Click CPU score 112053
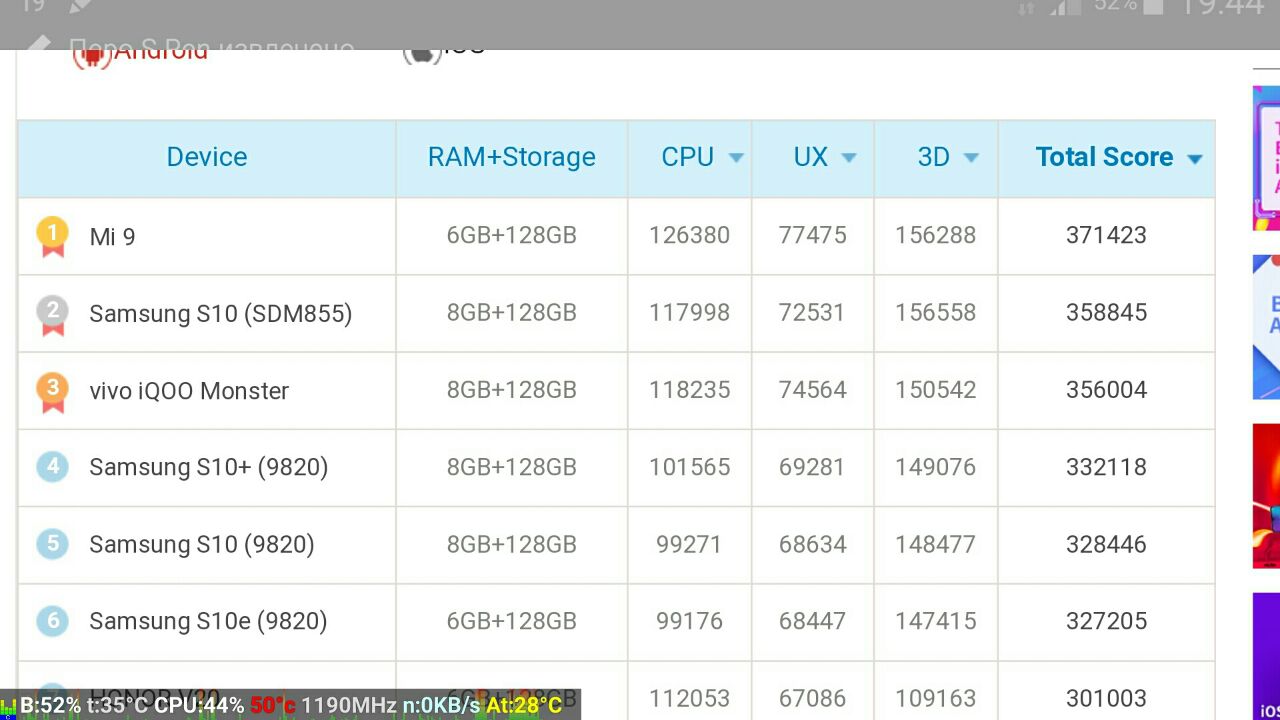Image resolution: width=1280 pixels, height=720 pixels. (x=689, y=698)
